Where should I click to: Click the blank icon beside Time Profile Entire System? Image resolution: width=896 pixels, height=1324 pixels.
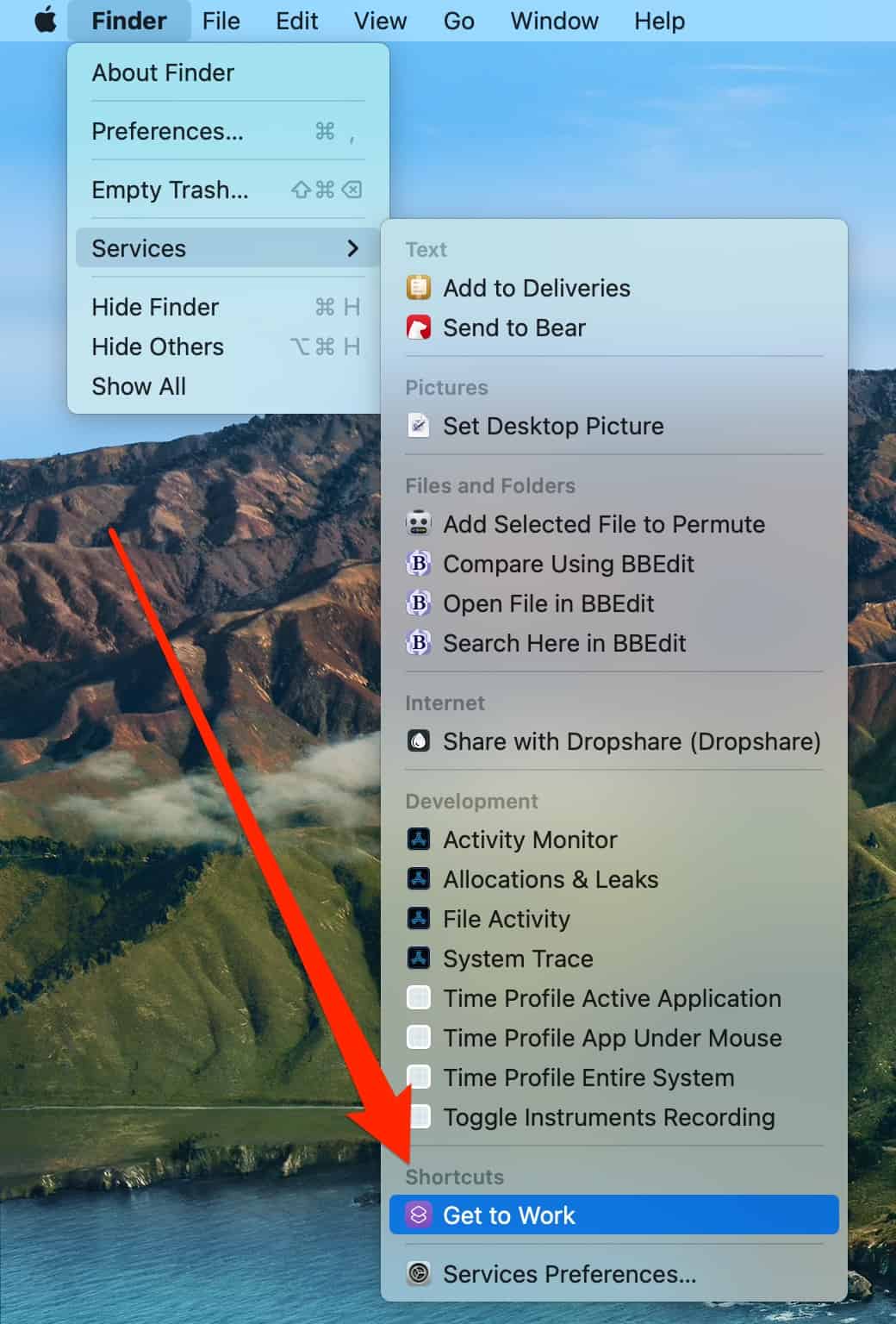(x=419, y=1077)
